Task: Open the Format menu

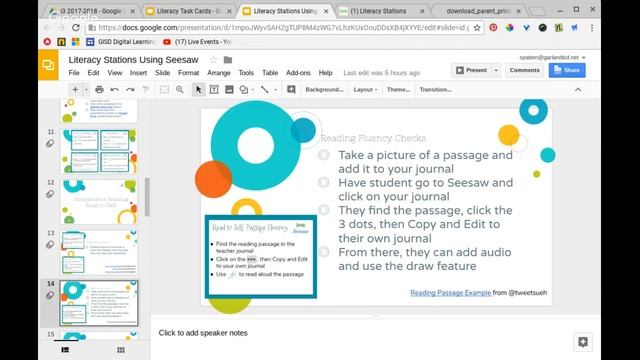Action: (189, 73)
